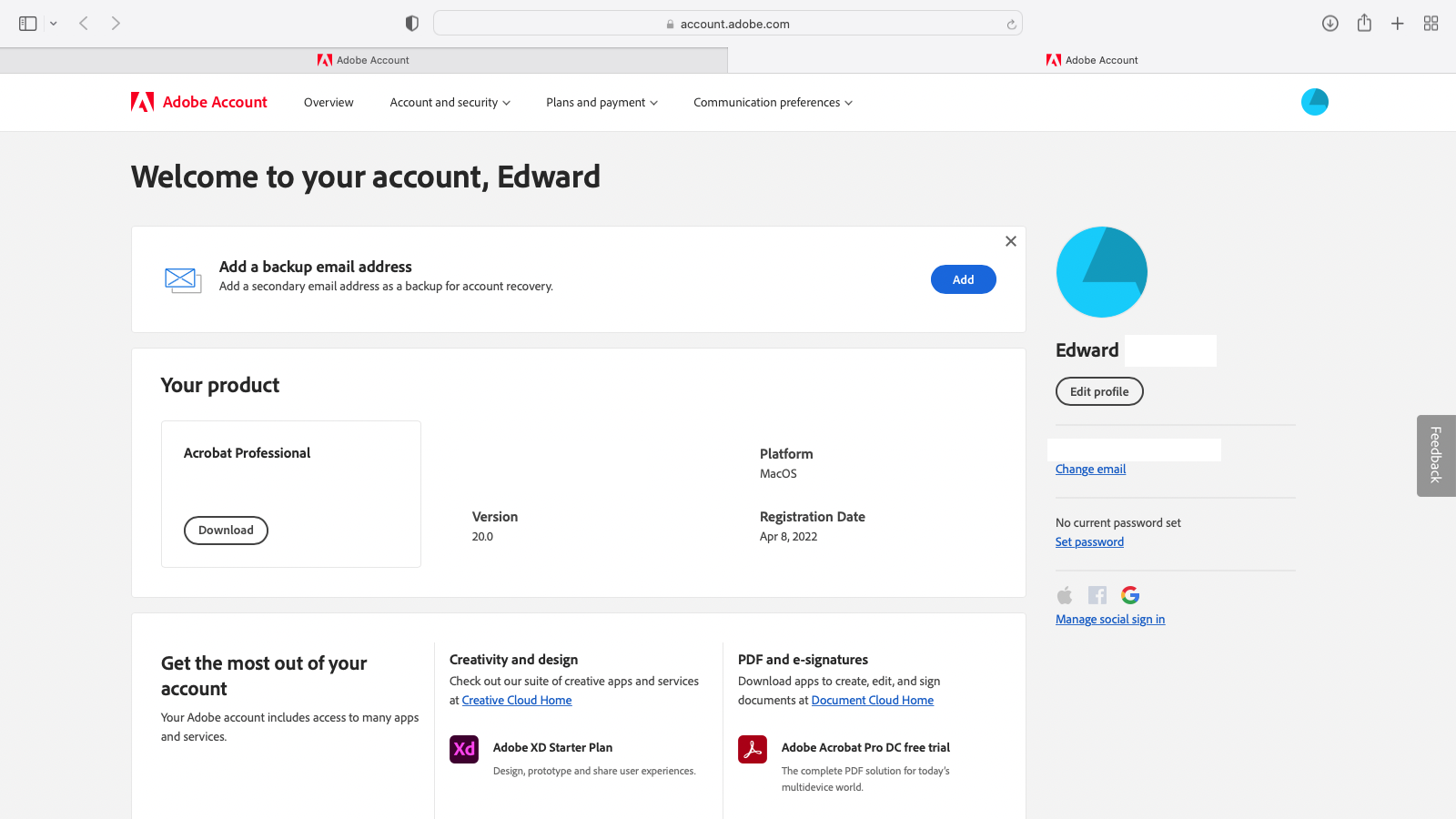1456x819 pixels.
Task: Open the Document Cloud Home link
Action: [873, 701]
